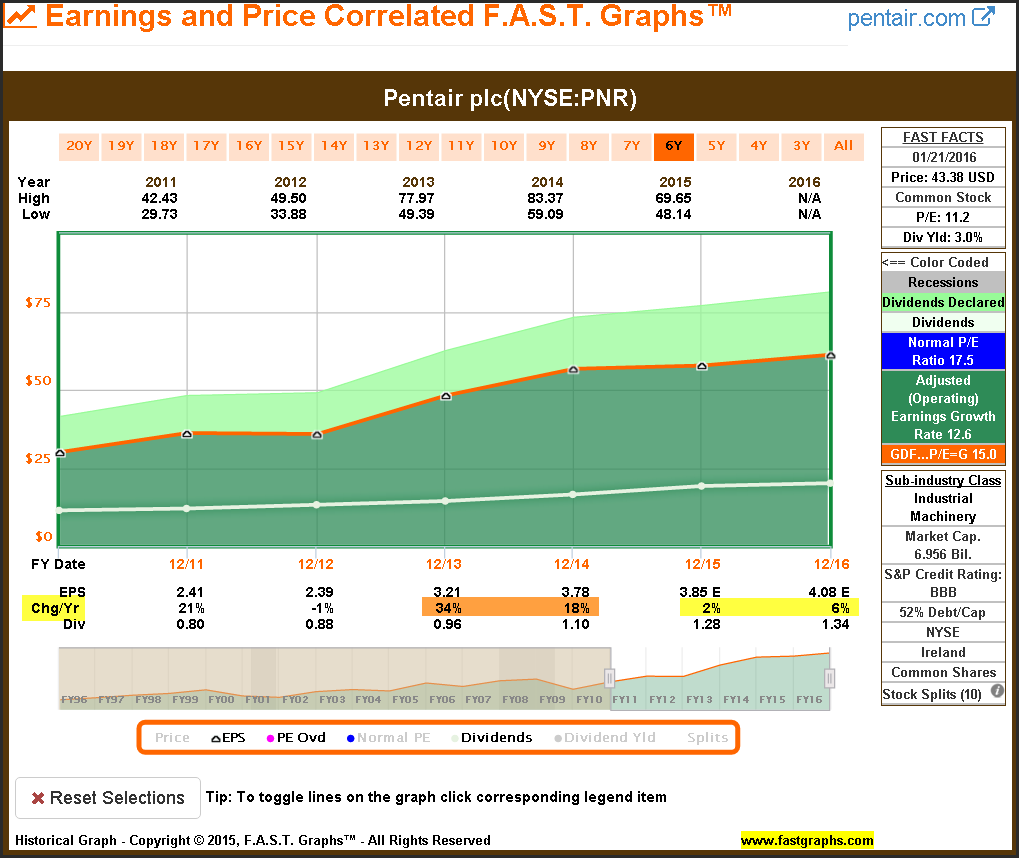Click the red X on Reset Selections
Screen dimensions: 1019x858
37,798
